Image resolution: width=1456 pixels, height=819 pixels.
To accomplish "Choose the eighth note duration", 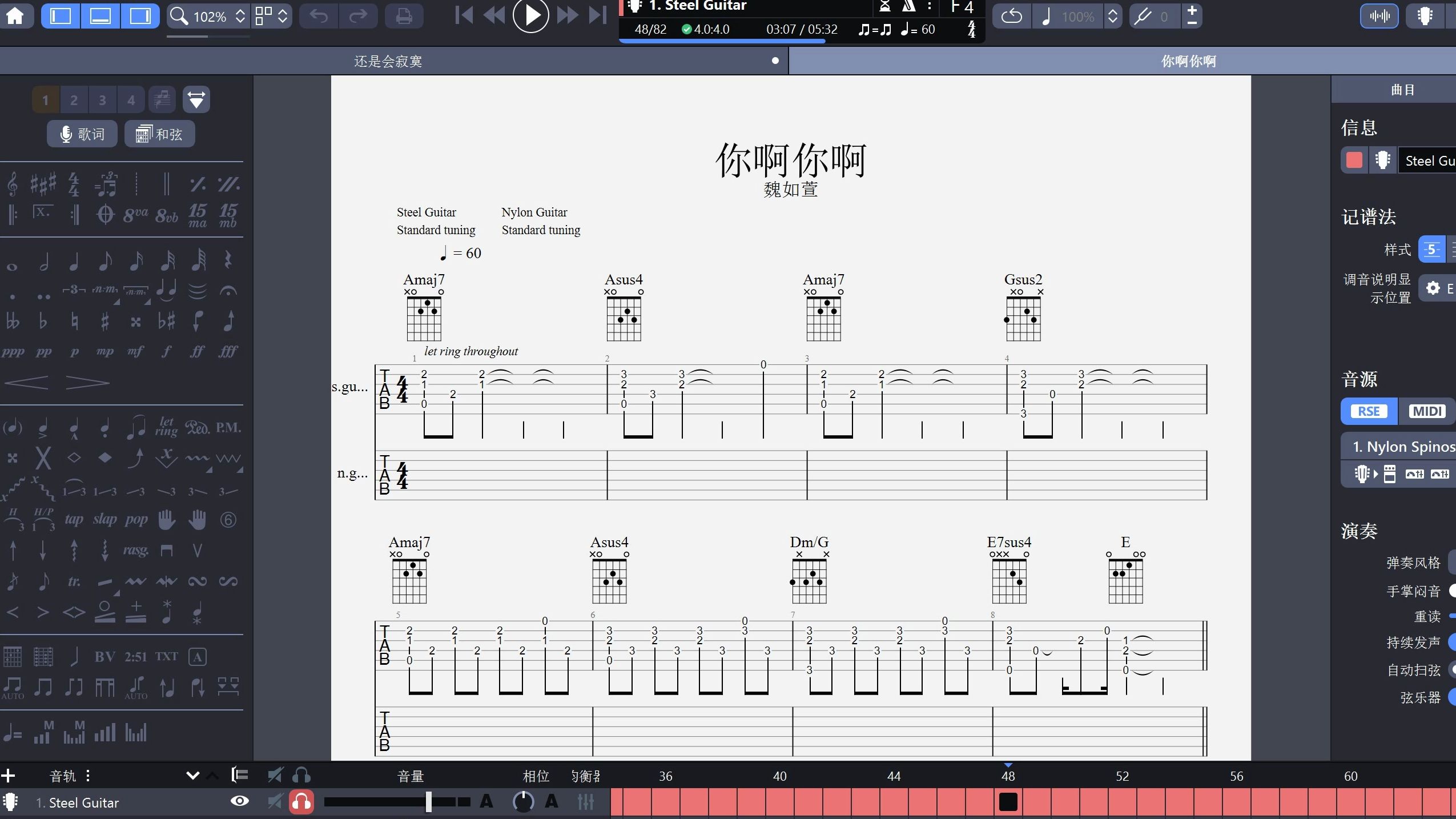I will pyautogui.click(x=105, y=261).
